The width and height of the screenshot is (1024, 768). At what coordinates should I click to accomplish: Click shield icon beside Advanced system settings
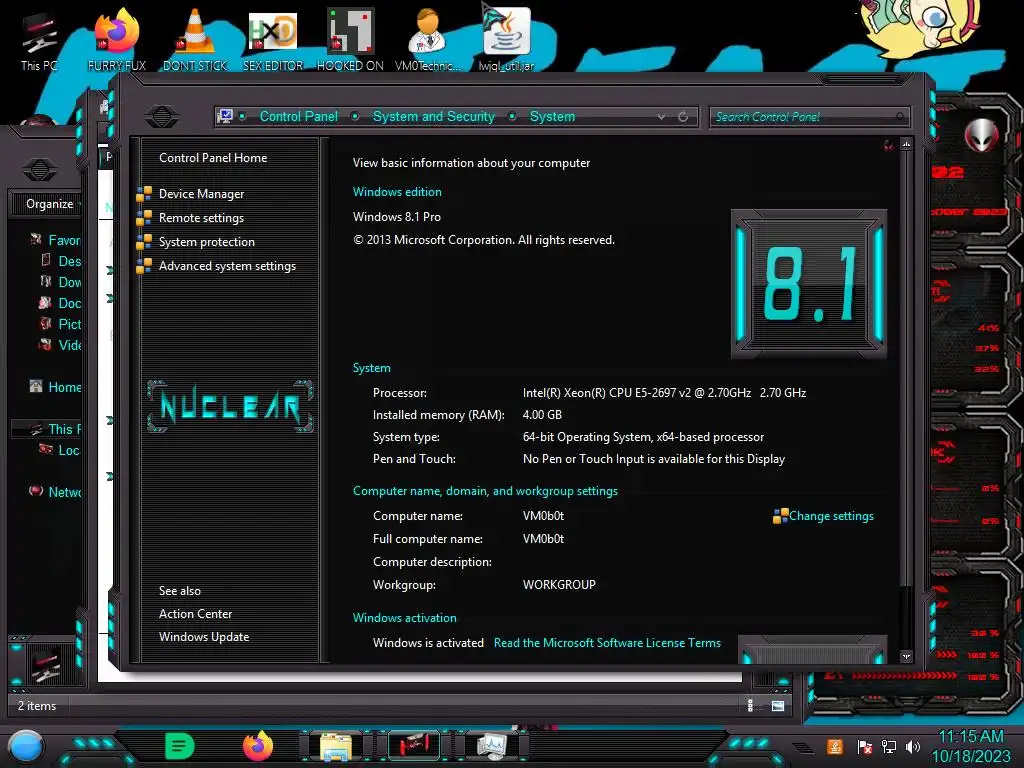(144, 266)
